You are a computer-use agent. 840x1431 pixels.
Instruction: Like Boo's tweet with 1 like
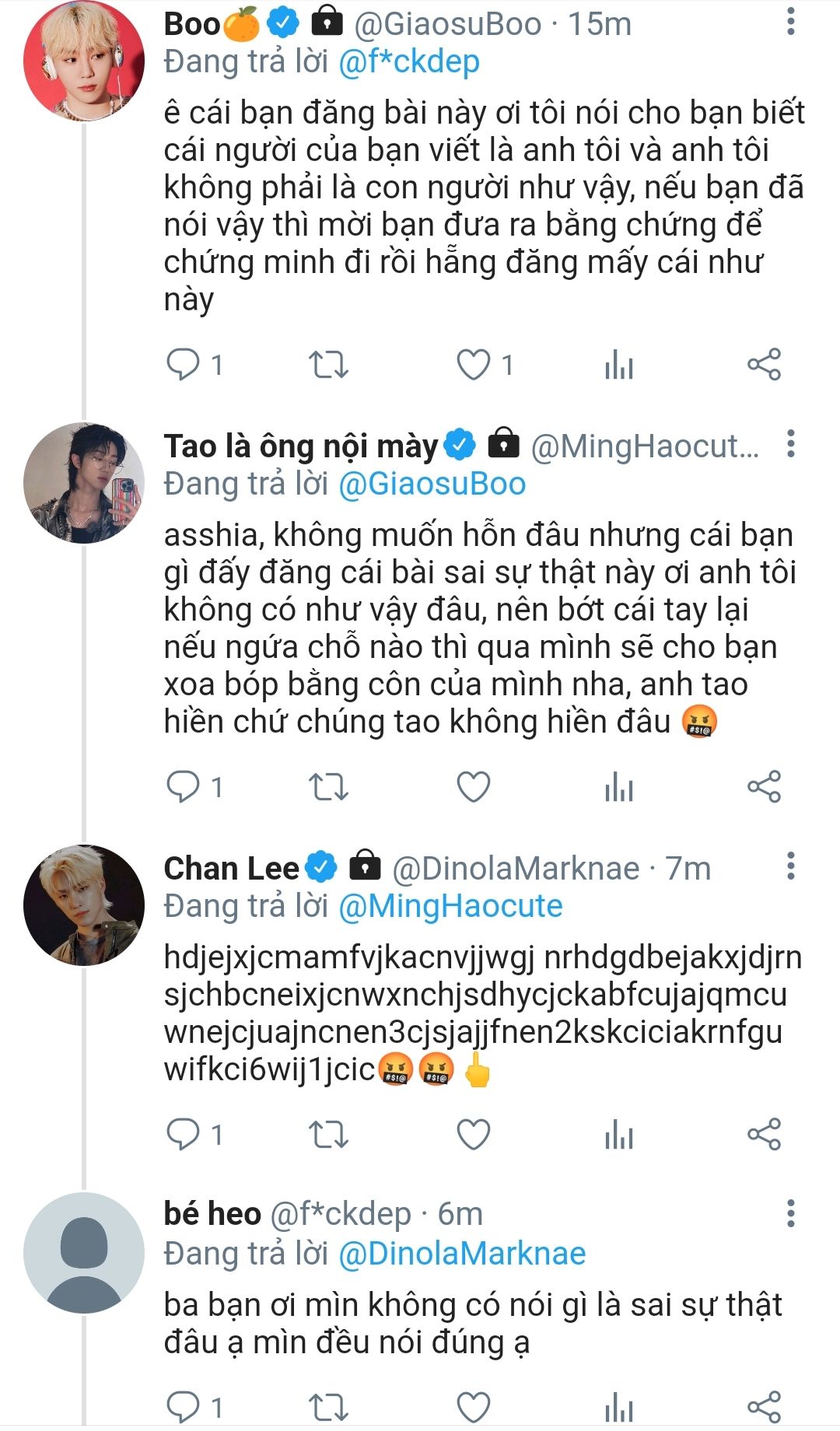click(x=473, y=364)
